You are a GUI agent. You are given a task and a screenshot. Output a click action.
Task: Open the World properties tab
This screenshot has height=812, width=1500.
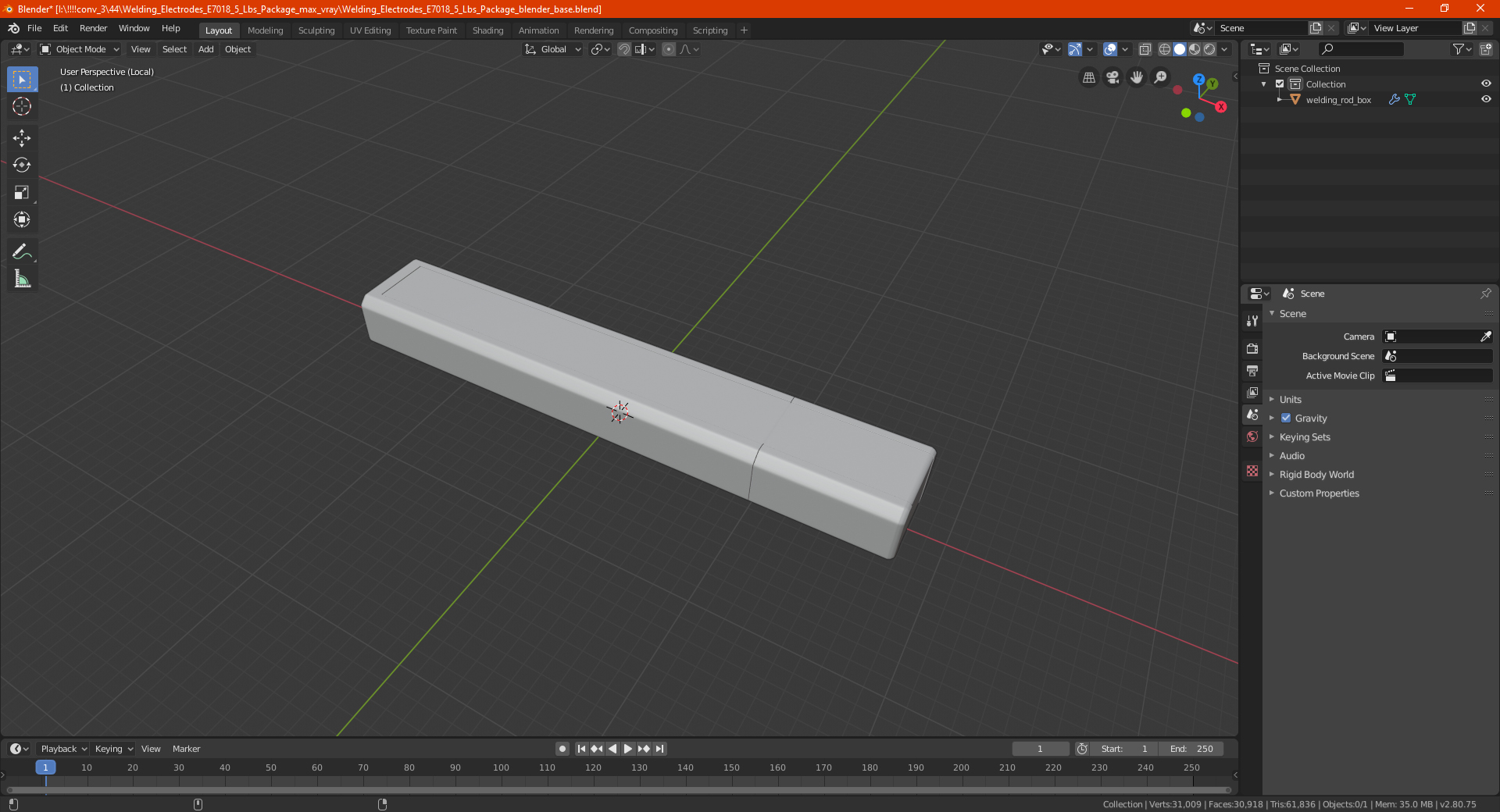[x=1252, y=436]
